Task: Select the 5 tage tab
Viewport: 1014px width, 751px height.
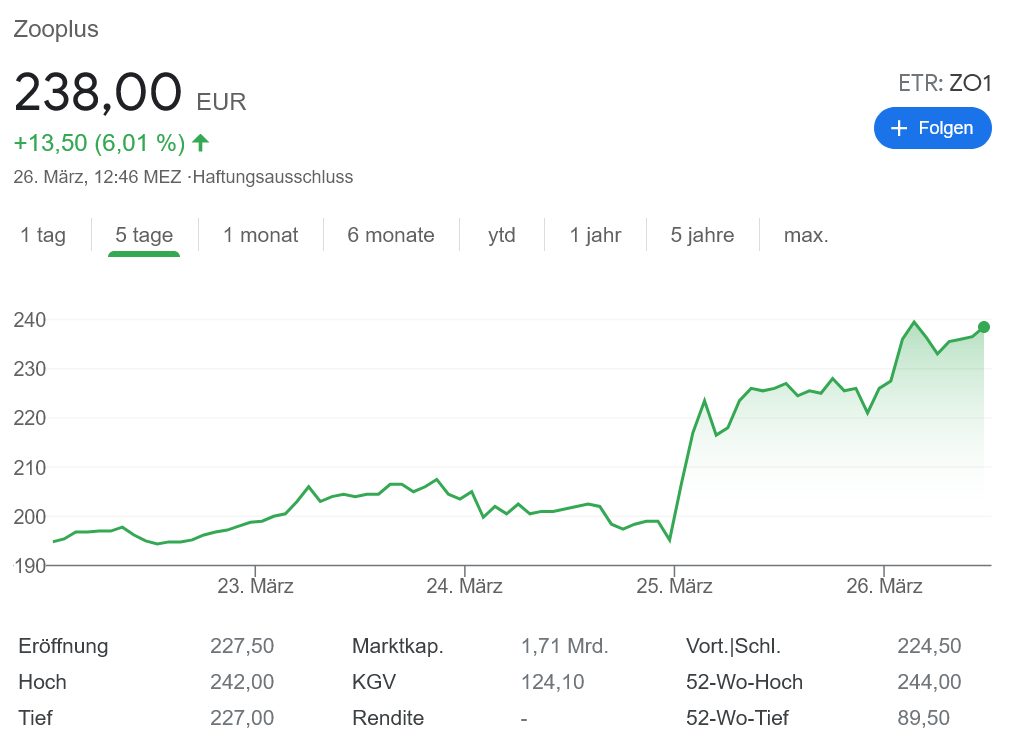Action: point(144,235)
